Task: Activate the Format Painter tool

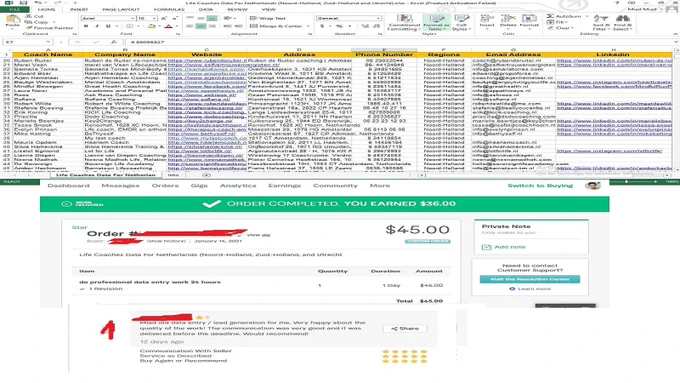Action: click(49, 28)
